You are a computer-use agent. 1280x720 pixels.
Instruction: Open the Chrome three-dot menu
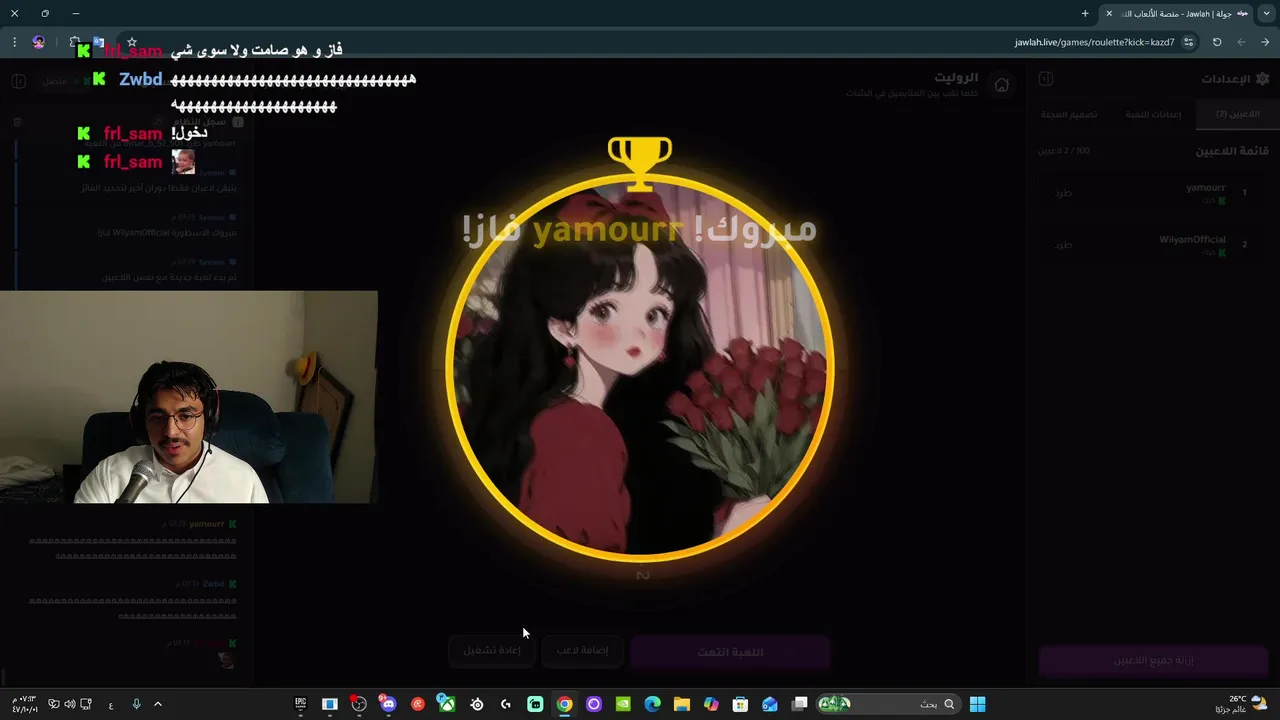(x=14, y=42)
